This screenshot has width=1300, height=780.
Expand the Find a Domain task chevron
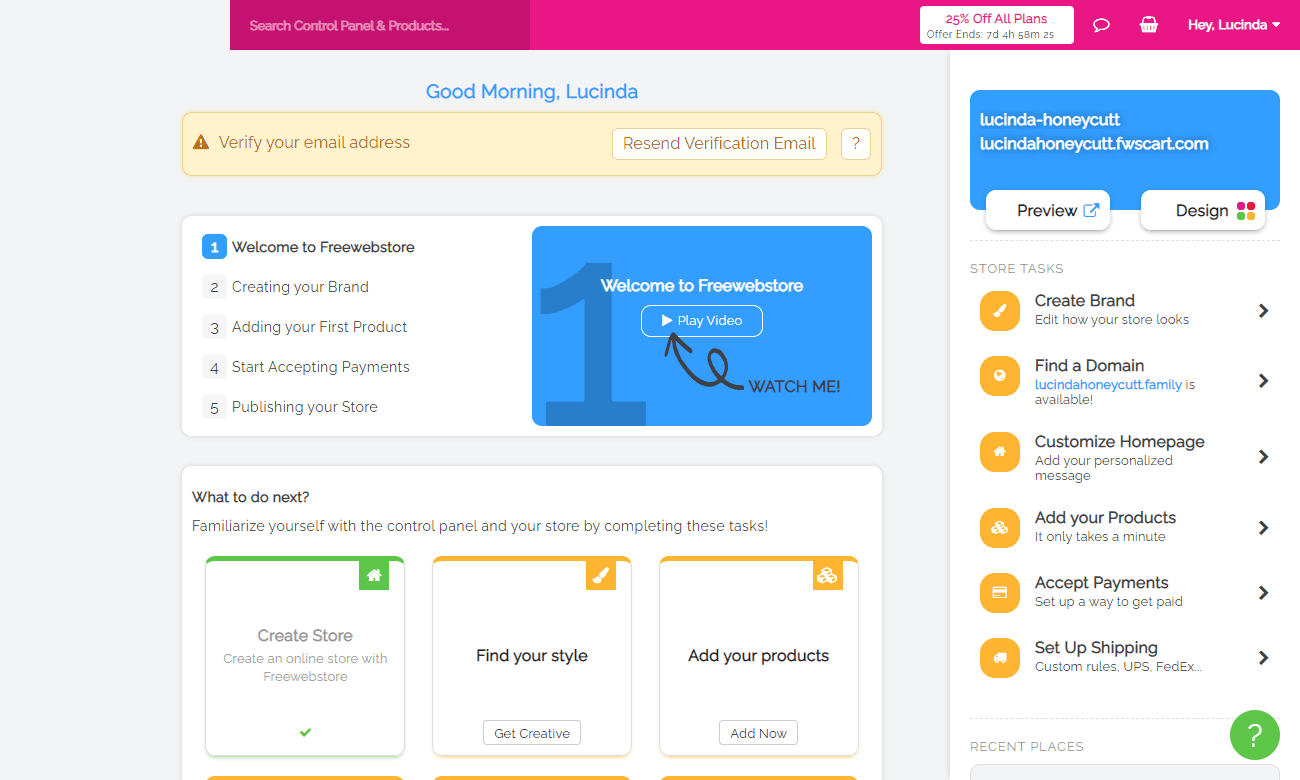(1264, 380)
